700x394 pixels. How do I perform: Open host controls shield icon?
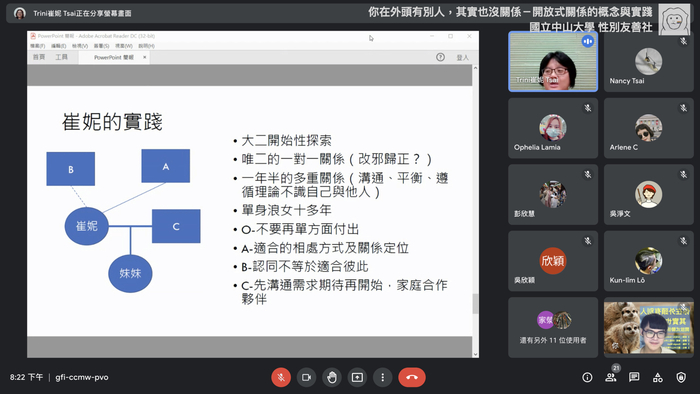681,377
